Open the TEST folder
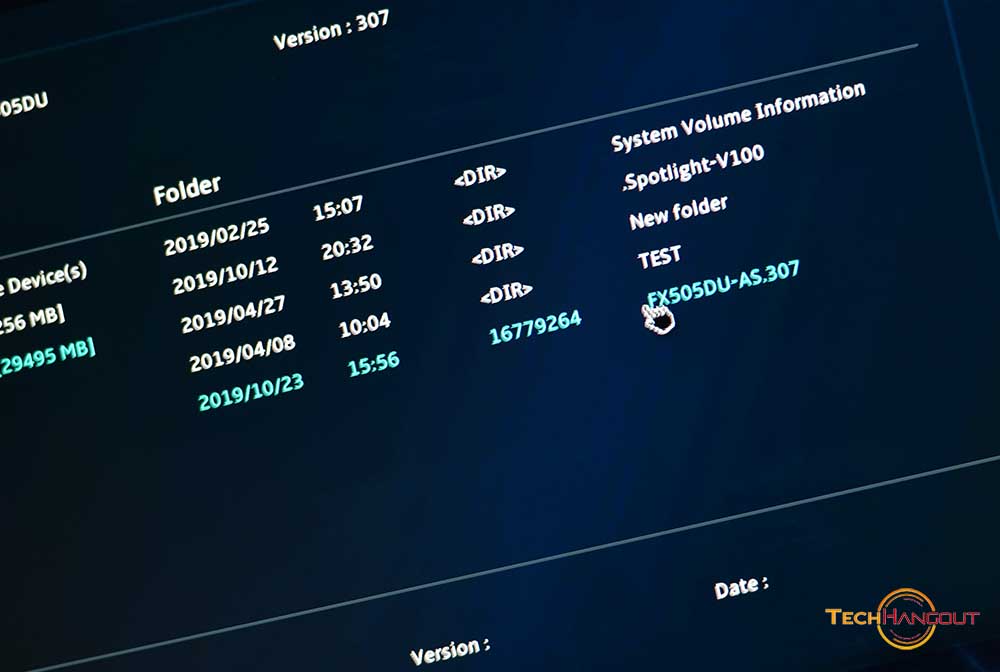Screen dimensions: 1000x672 [x=659, y=257]
